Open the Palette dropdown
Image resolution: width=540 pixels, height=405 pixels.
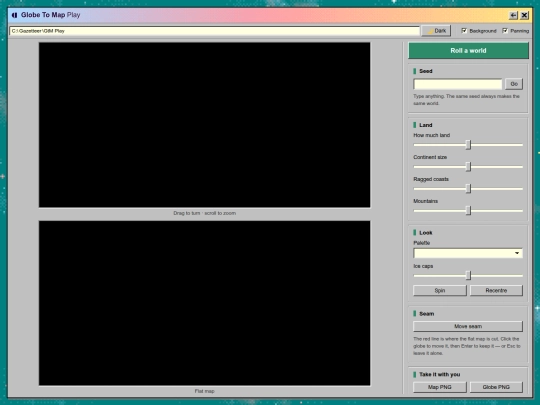coord(468,253)
